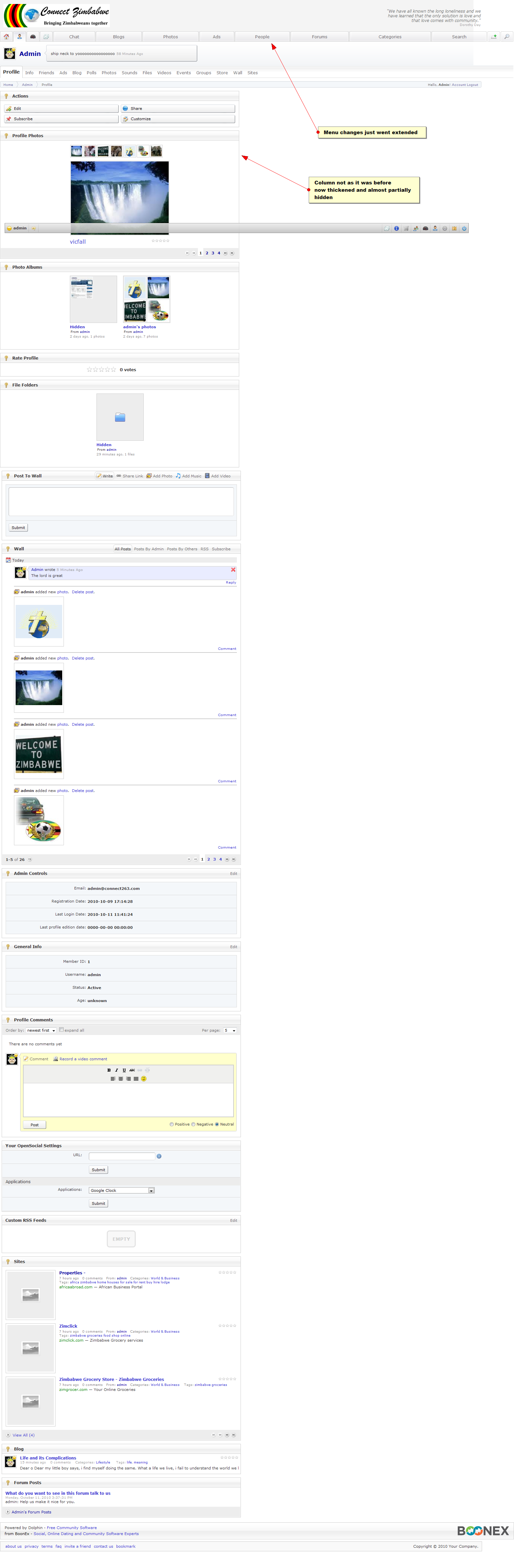Screen dimensions: 514x1568
Task: Click the OpenSocial URL help info icon
Action: 159,1156
